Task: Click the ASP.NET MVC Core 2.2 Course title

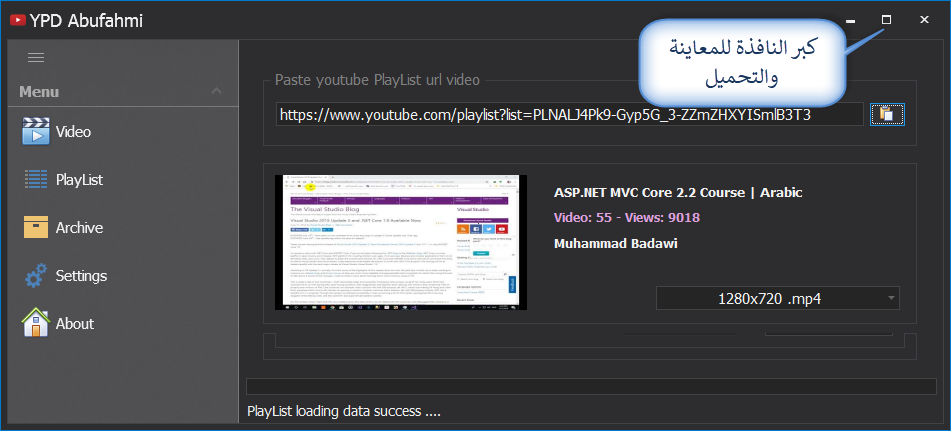Action: (x=678, y=193)
